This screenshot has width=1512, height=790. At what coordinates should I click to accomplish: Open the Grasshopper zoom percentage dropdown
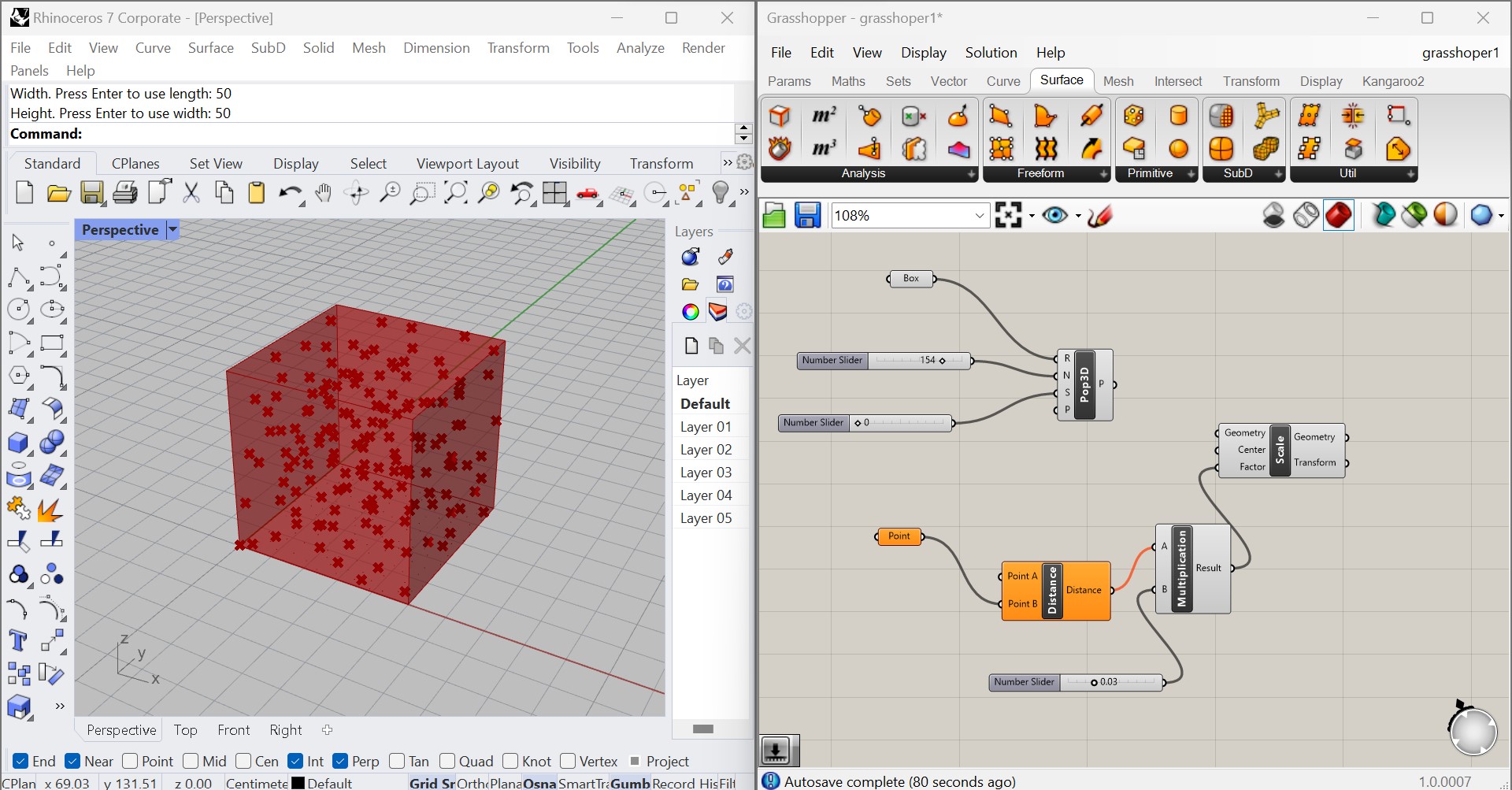click(980, 215)
